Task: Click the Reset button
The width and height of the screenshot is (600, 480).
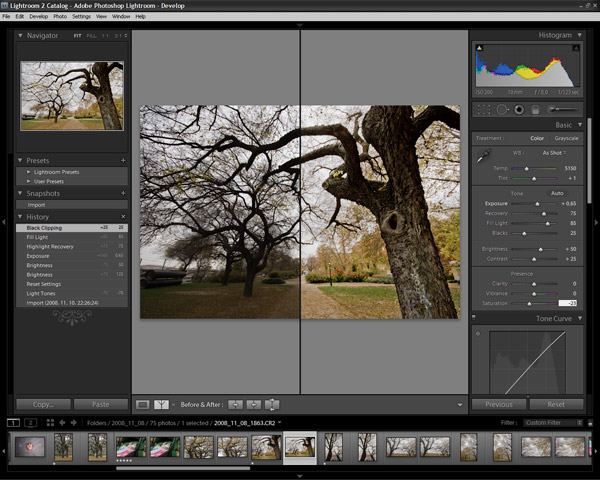Action: [x=556, y=404]
